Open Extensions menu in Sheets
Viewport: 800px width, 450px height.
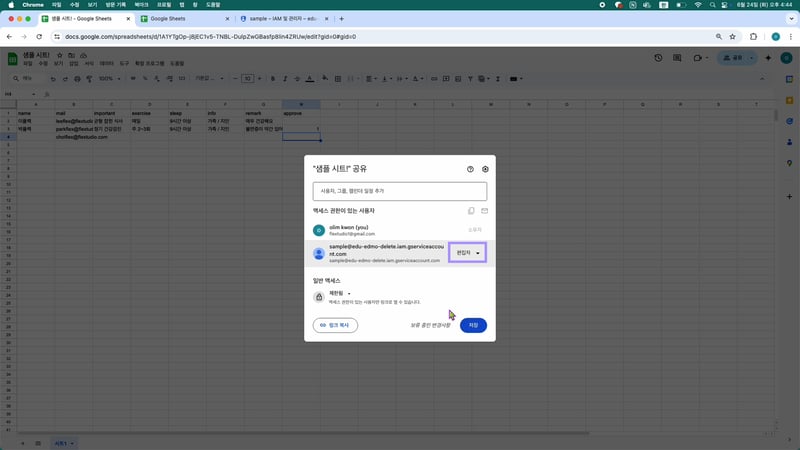tap(149, 64)
